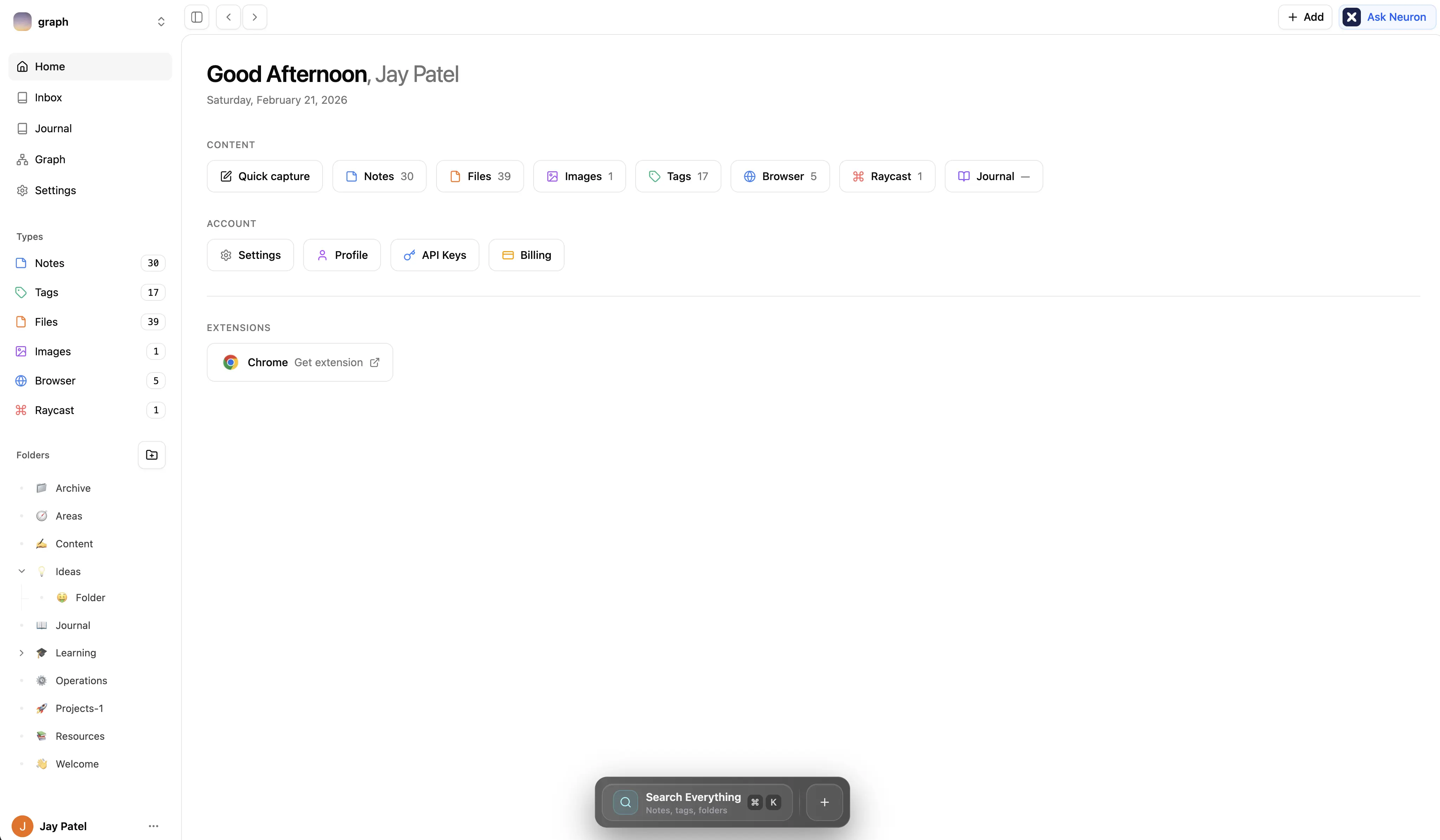Viewport: 1440px width, 840px height.
Task: Click the Chrome extension logo
Action: pyautogui.click(x=230, y=362)
